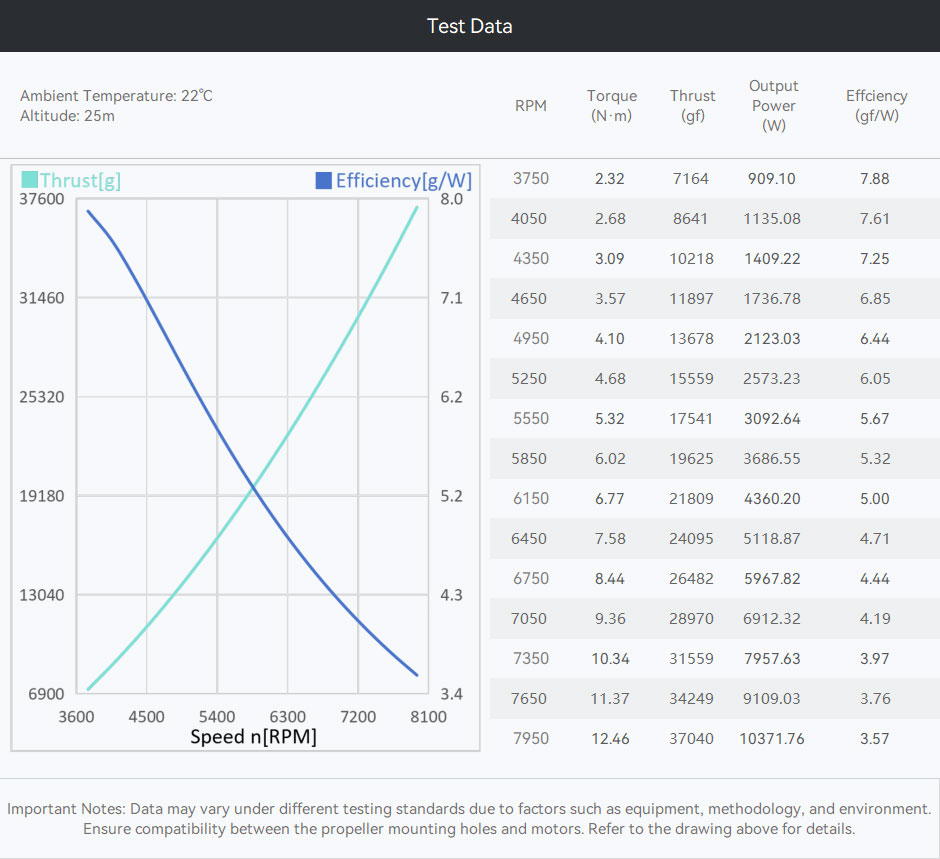Click the "Torque (N·m)" column header
This screenshot has height=859, width=940.
coord(611,106)
